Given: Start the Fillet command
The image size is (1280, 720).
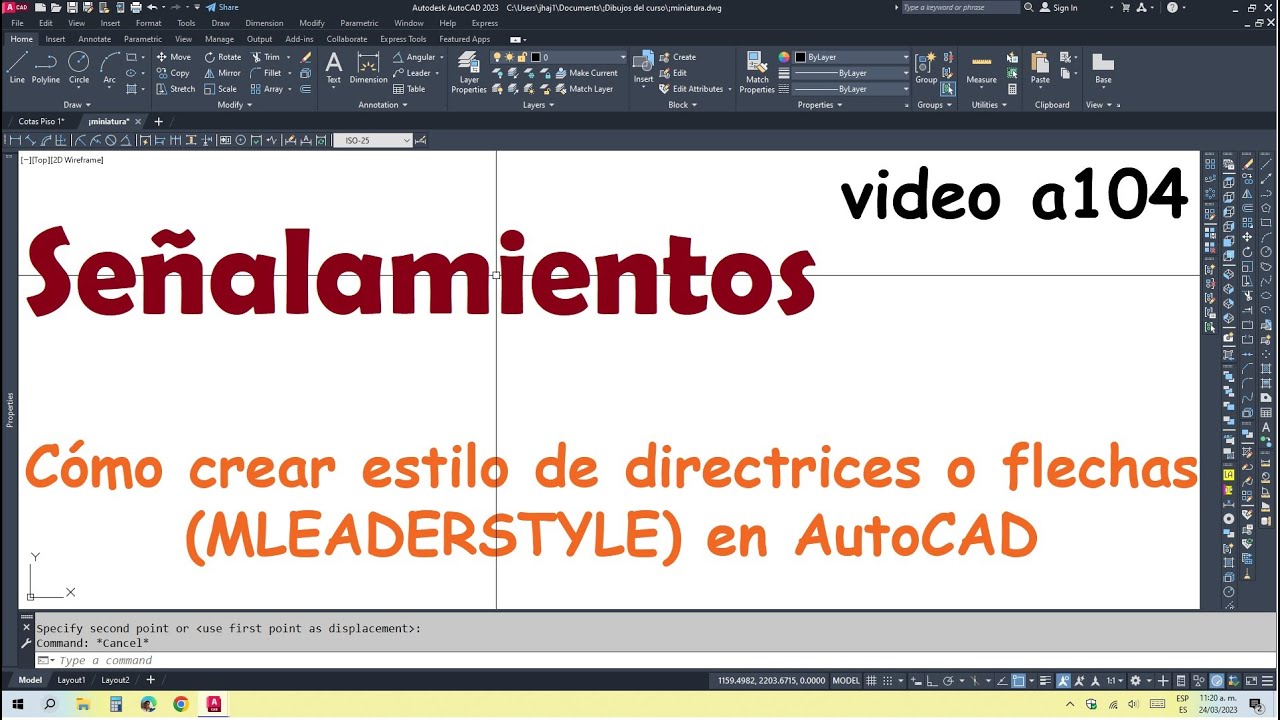Looking at the screenshot, I should pos(266,73).
